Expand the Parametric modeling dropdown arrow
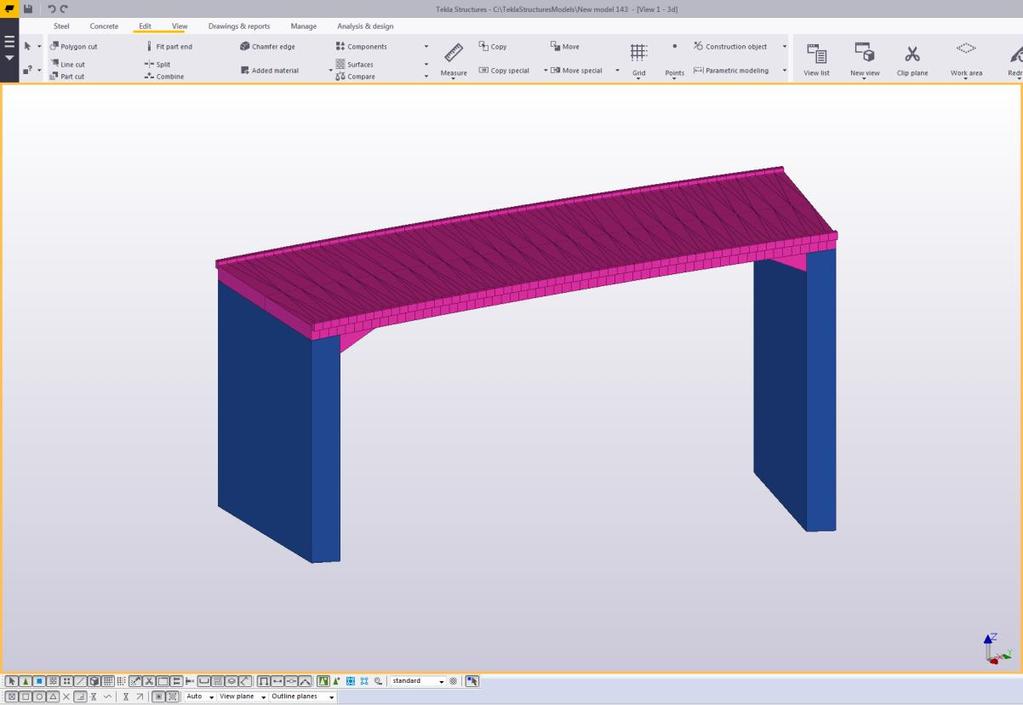 coord(784,70)
